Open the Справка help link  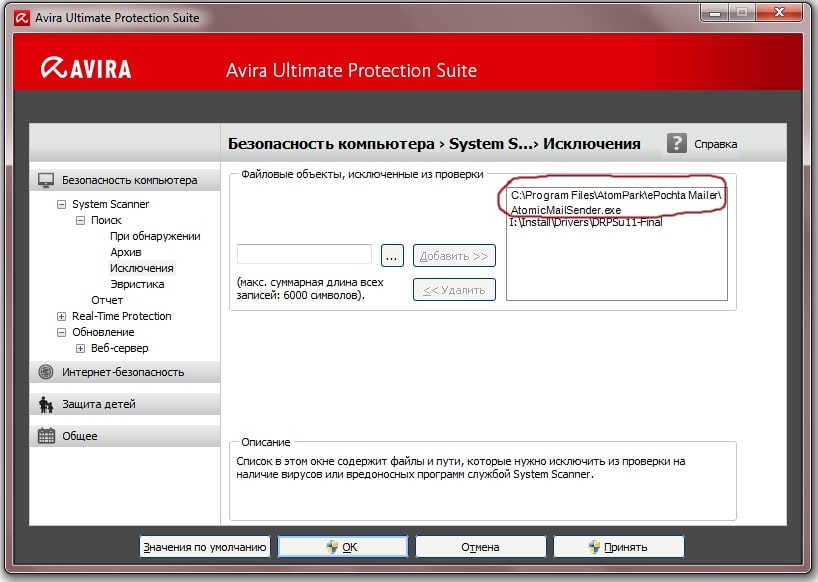pos(715,144)
